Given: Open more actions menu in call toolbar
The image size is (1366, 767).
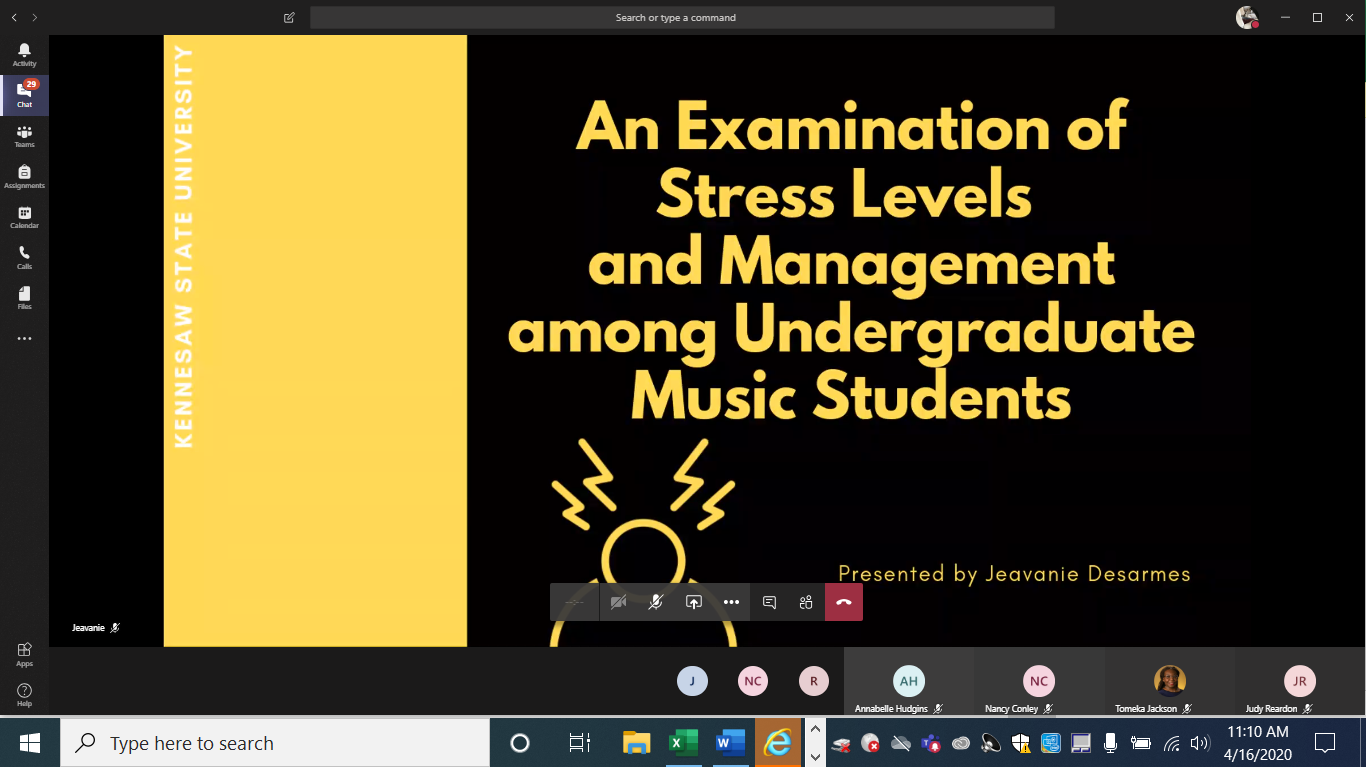Looking at the screenshot, I should 731,602.
